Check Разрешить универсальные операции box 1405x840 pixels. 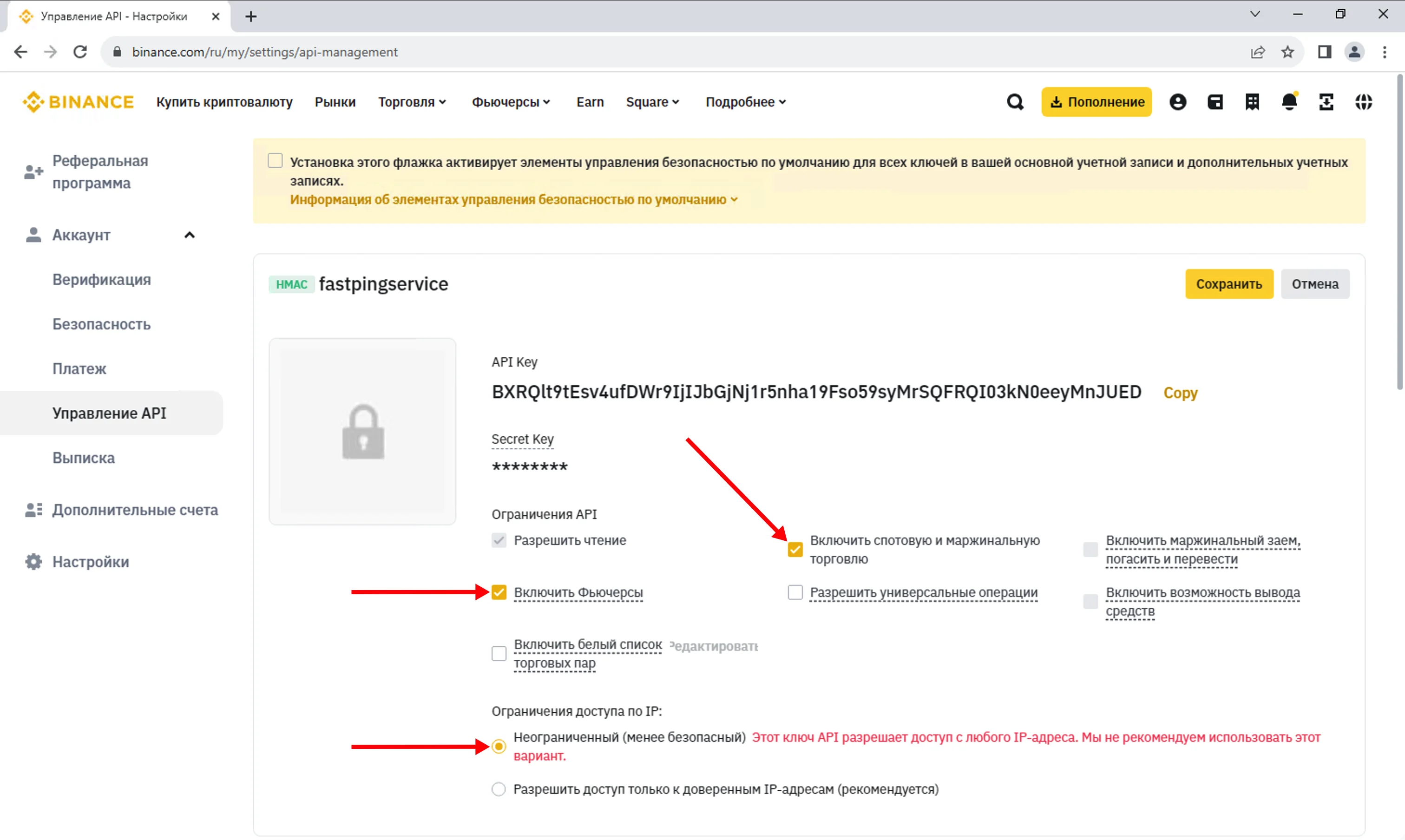pos(795,592)
